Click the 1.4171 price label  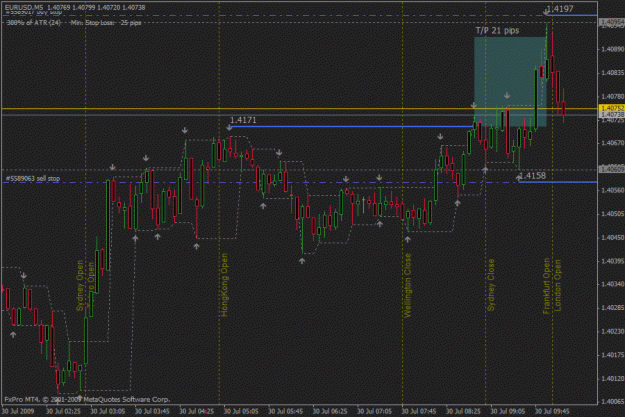coord(243,120)
